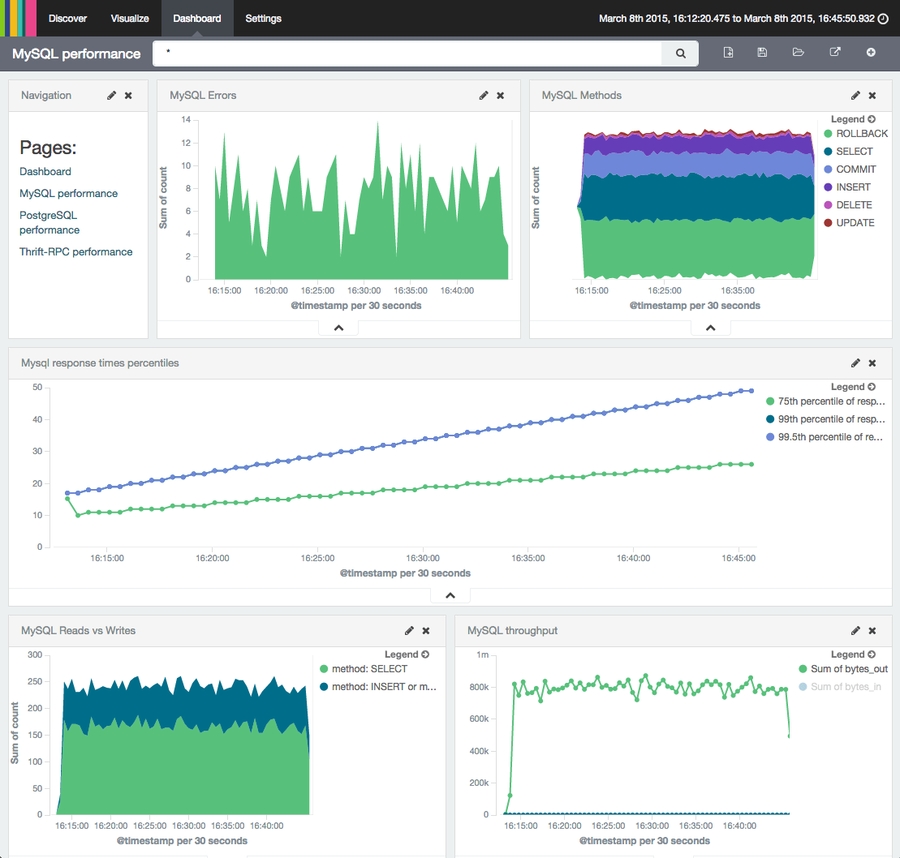
Task: Click inside the query search field
Action: pyautogui.click(x=400, y=52)
